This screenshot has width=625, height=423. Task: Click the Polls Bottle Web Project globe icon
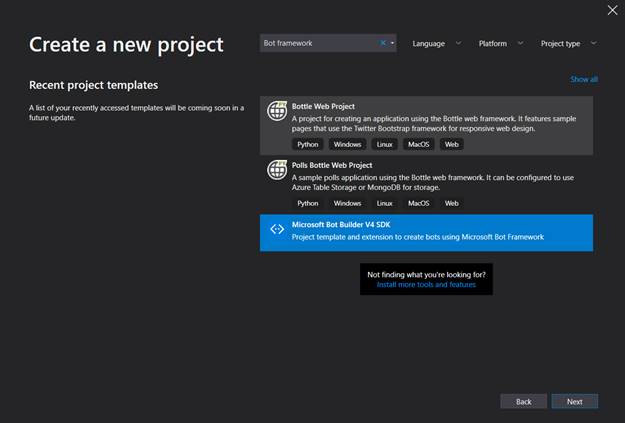pyautogui.click(x=277, y=170)
